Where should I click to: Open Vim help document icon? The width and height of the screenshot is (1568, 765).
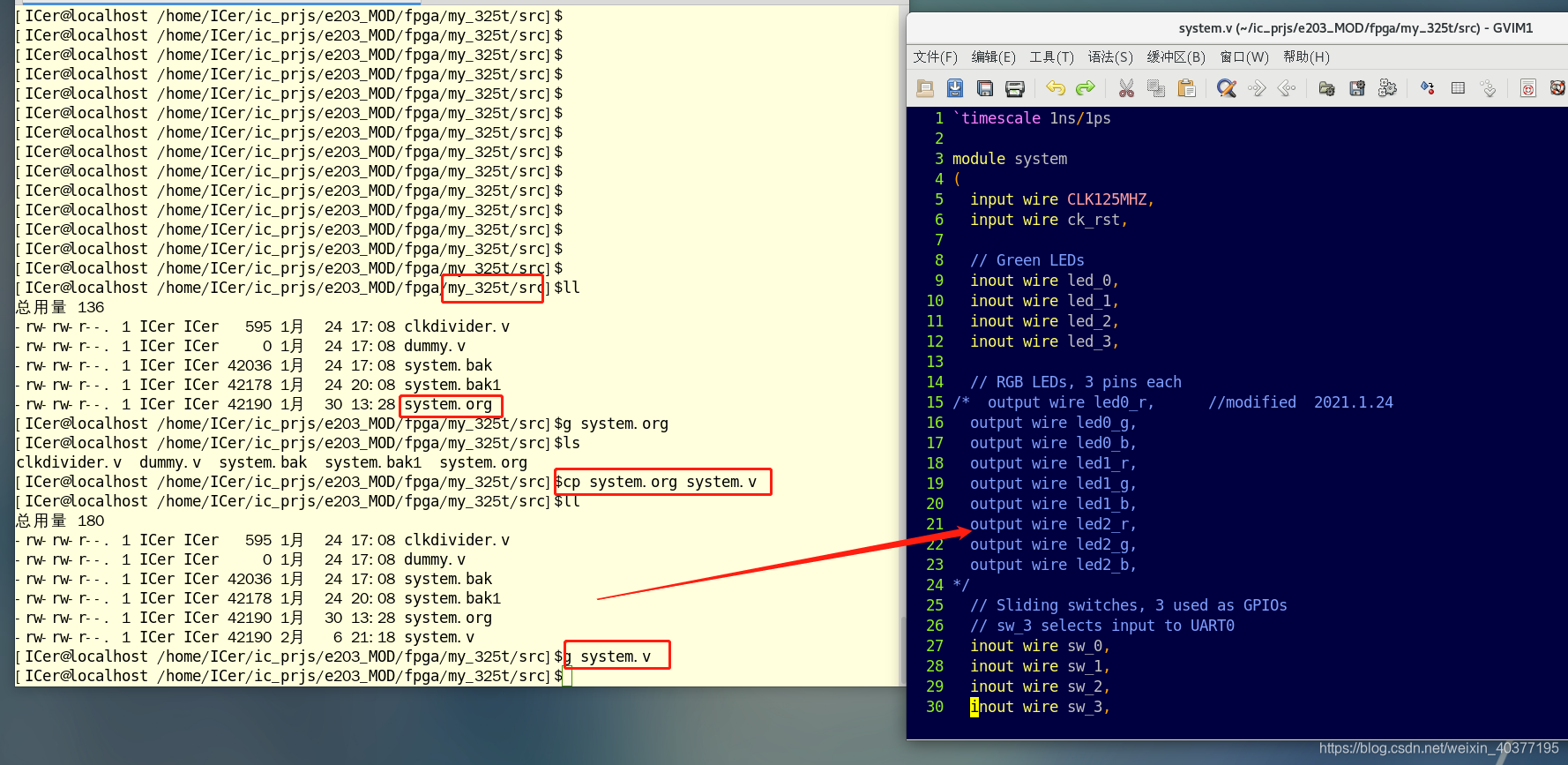[x=1528, y=88]
